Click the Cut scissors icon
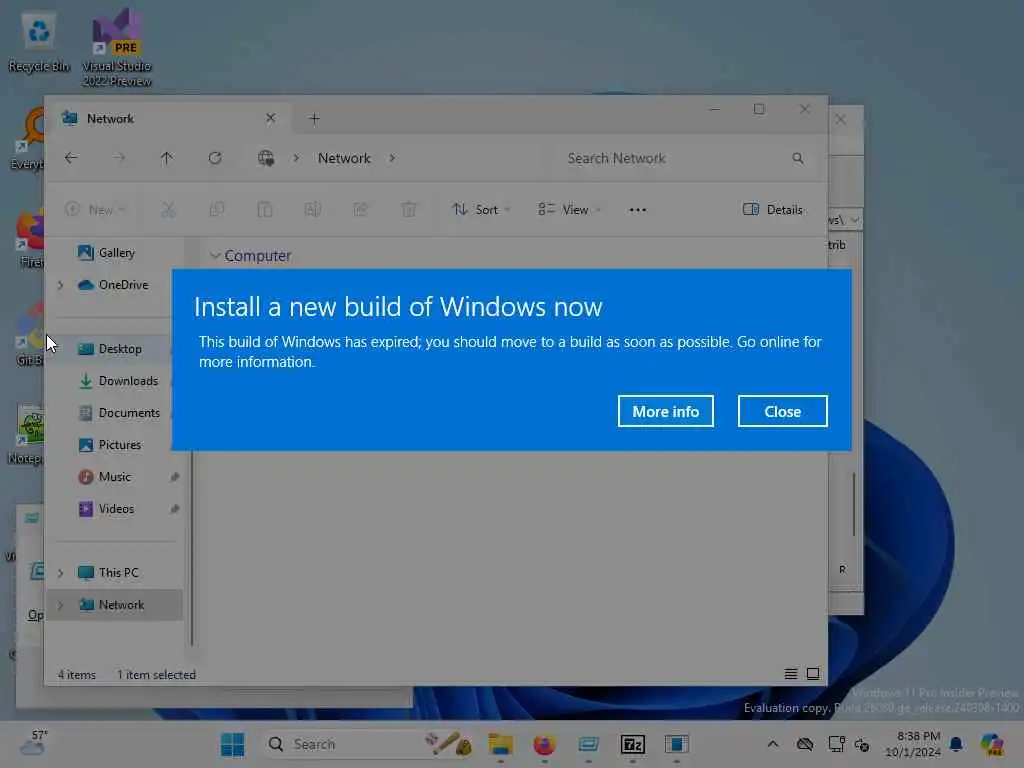Screen dimensions: 1024x768 tap(168, 210)
